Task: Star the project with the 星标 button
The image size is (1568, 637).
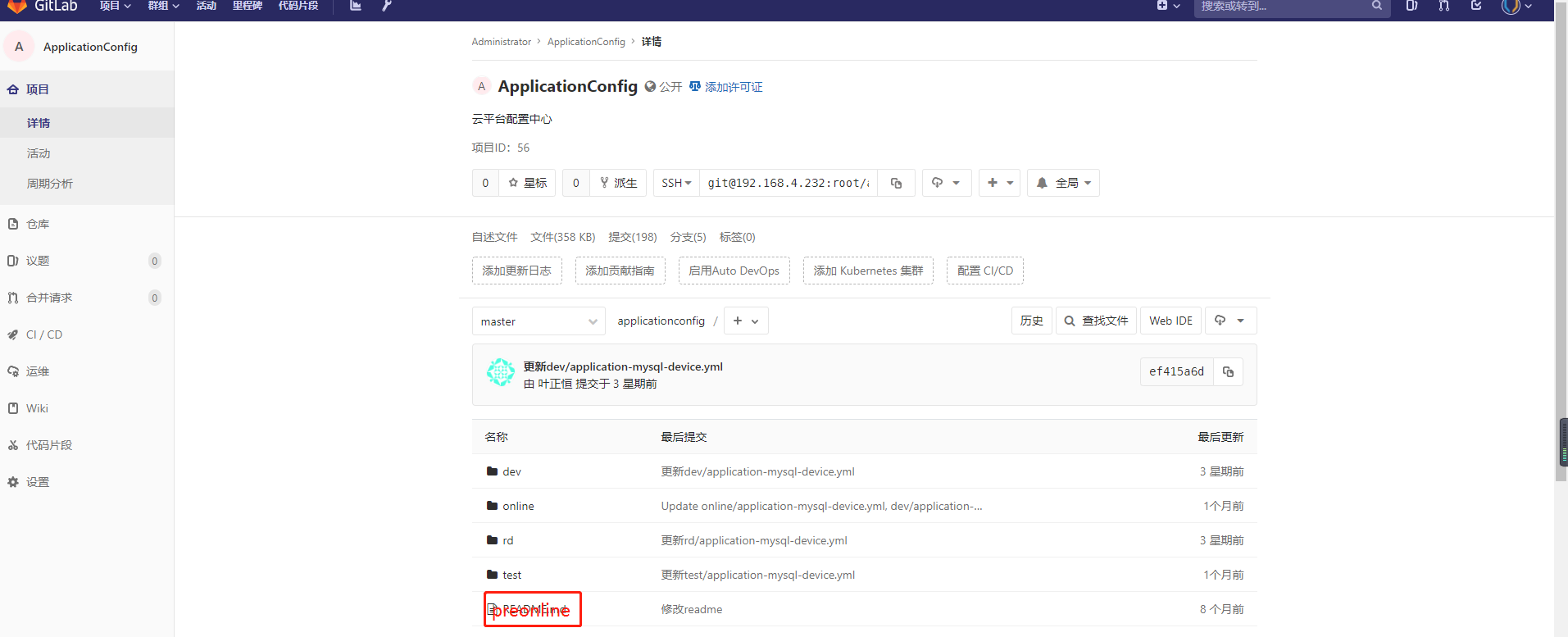Action: [527, 183]
